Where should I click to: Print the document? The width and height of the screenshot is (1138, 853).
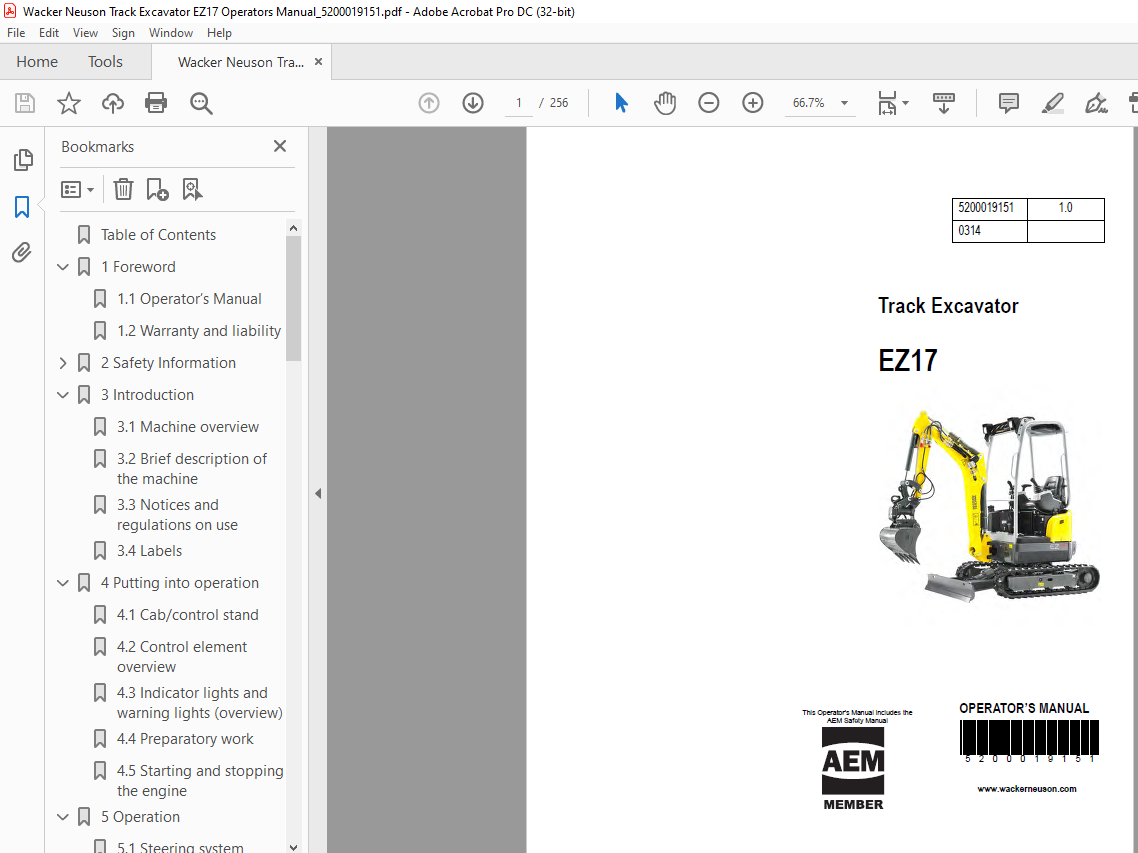point(156,103)
